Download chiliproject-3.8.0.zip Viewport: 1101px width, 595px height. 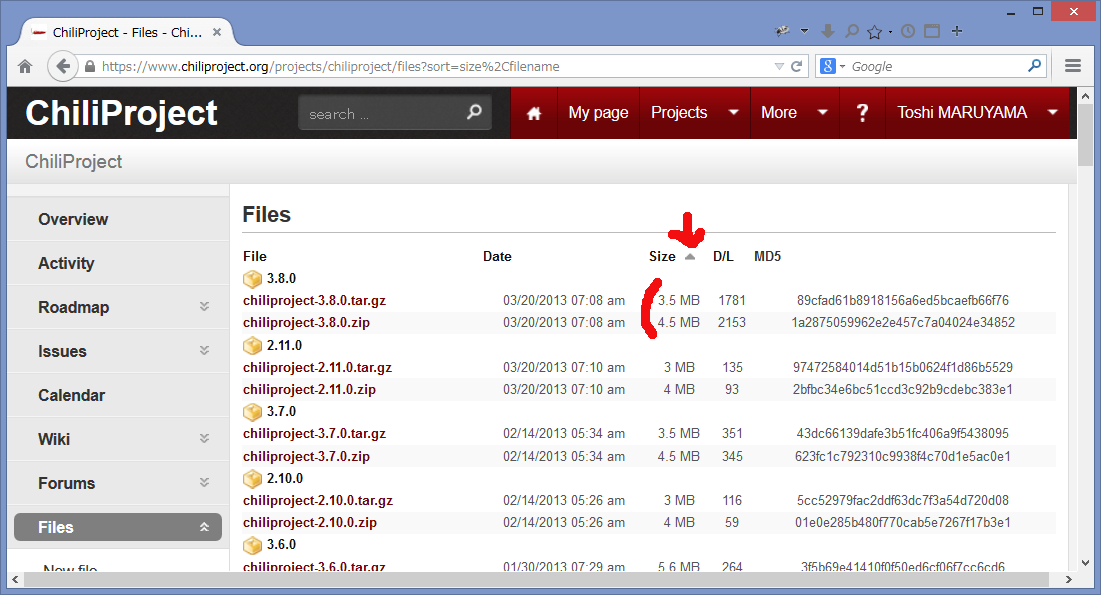[x=306, y=322]
